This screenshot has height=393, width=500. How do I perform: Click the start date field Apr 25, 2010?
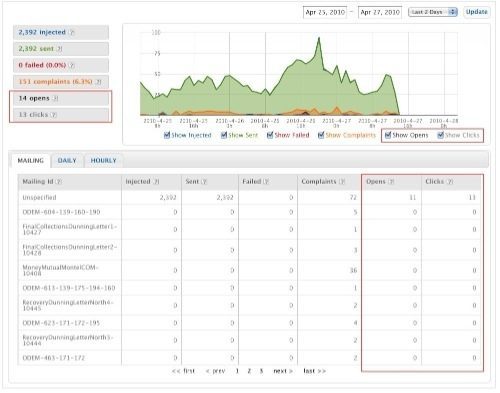click(325, 12)
